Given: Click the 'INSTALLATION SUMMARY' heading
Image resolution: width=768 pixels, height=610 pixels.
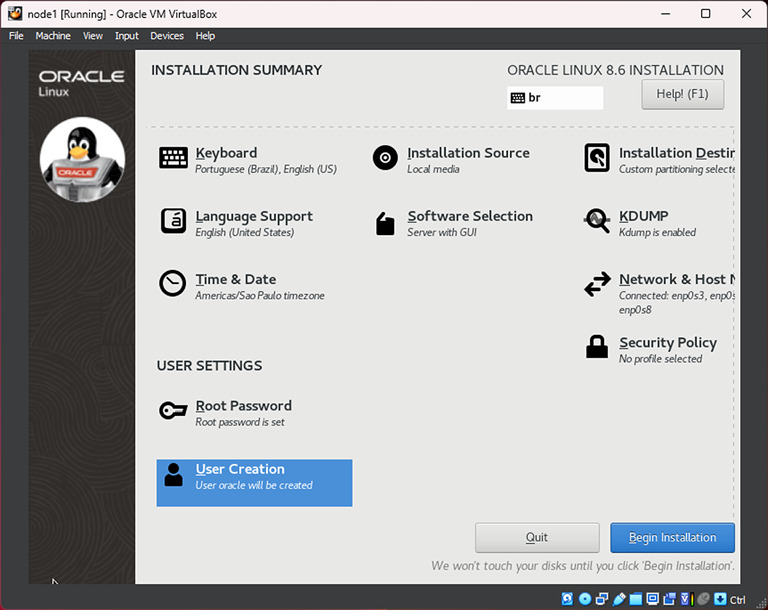Looking at the screenshot, I should [x=237, y=70].
